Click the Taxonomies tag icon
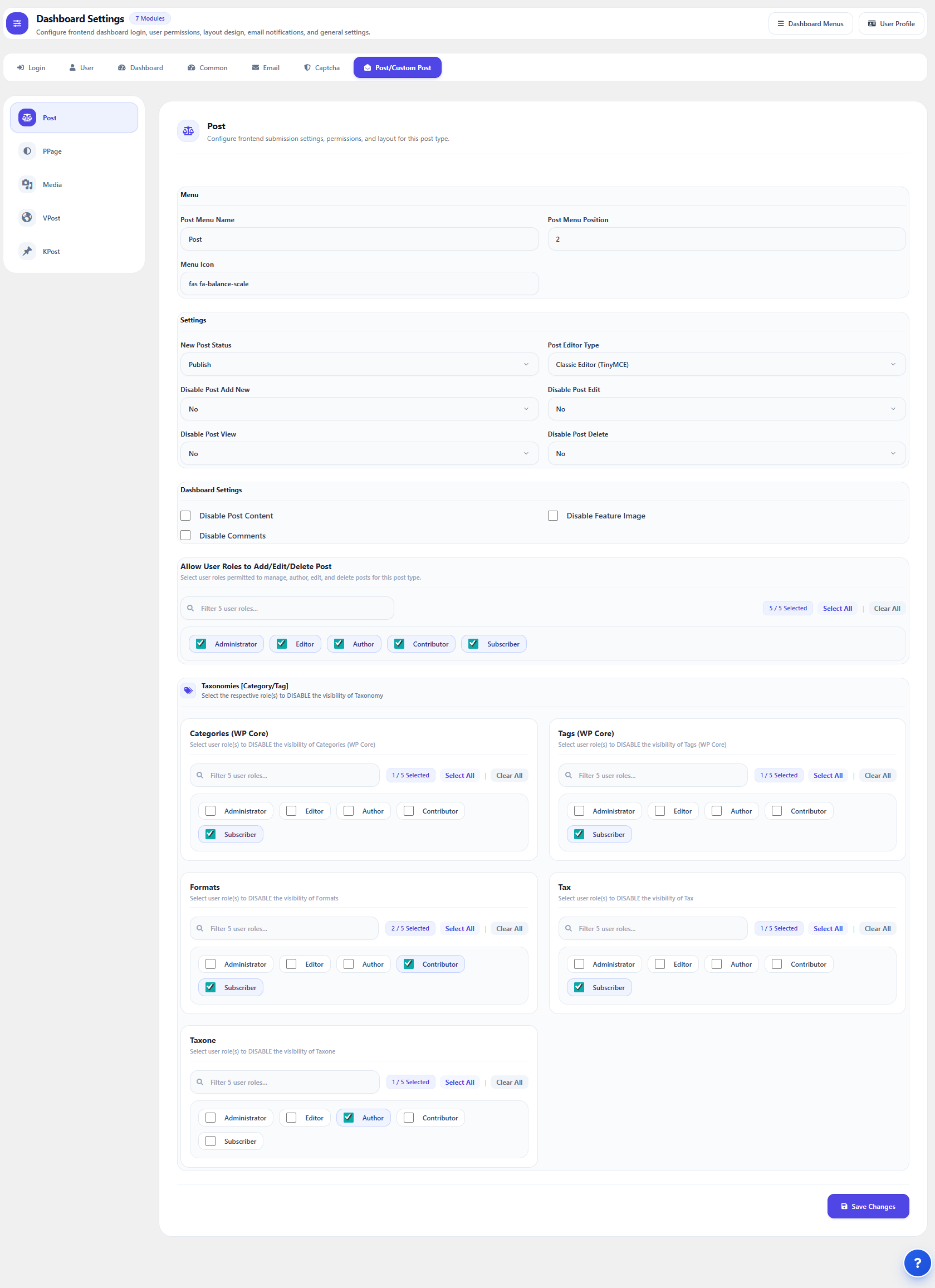This screenshot has height=1288, width=935. tap(188, 690)
